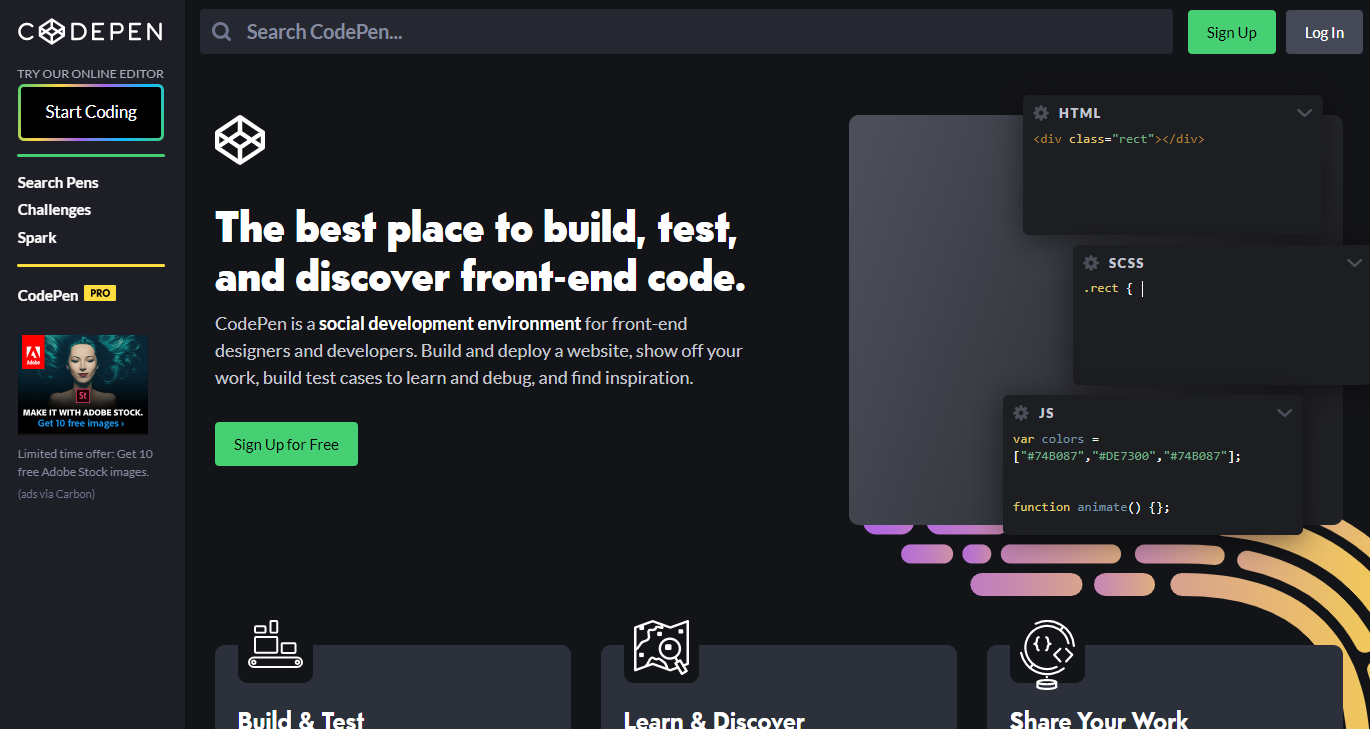The image size is (1370, 729).
Task: Click the main headline text
Action: [x=480, y=252]
